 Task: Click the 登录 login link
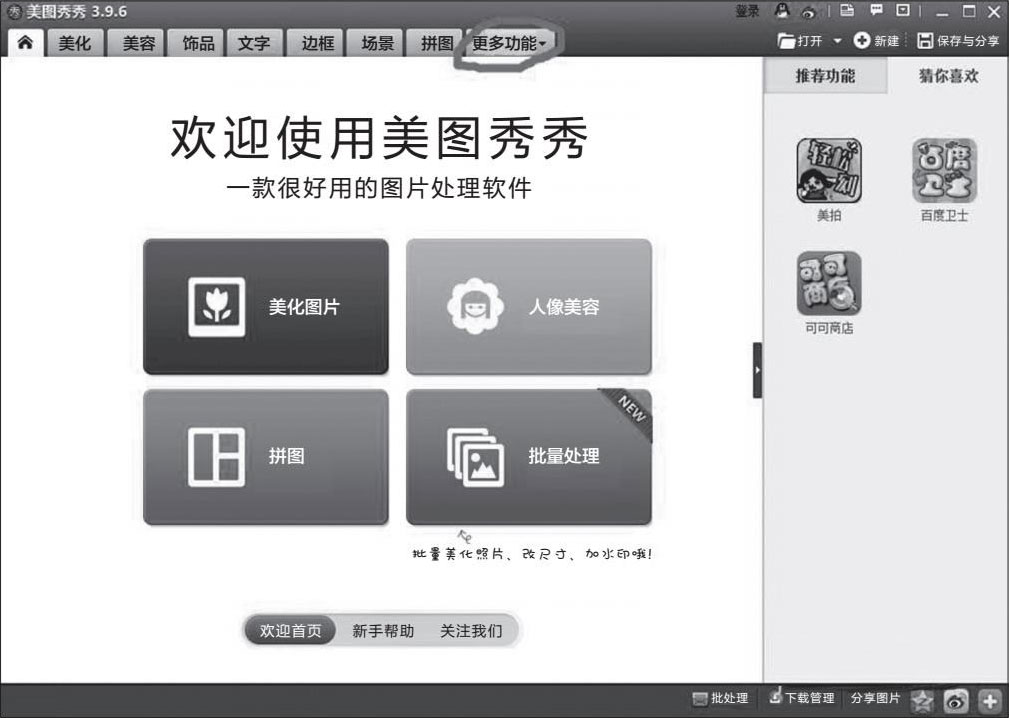(747, 11)
